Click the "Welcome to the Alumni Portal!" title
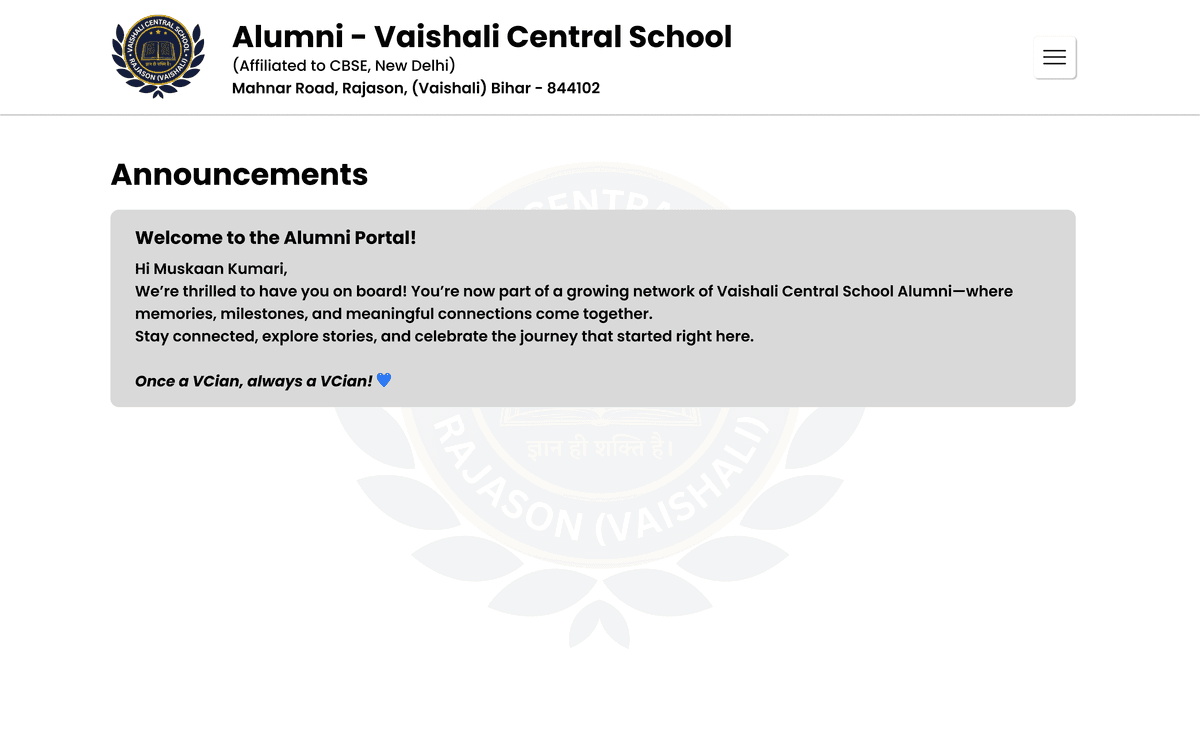1200x750 pixels. click(x=275, y=238)
